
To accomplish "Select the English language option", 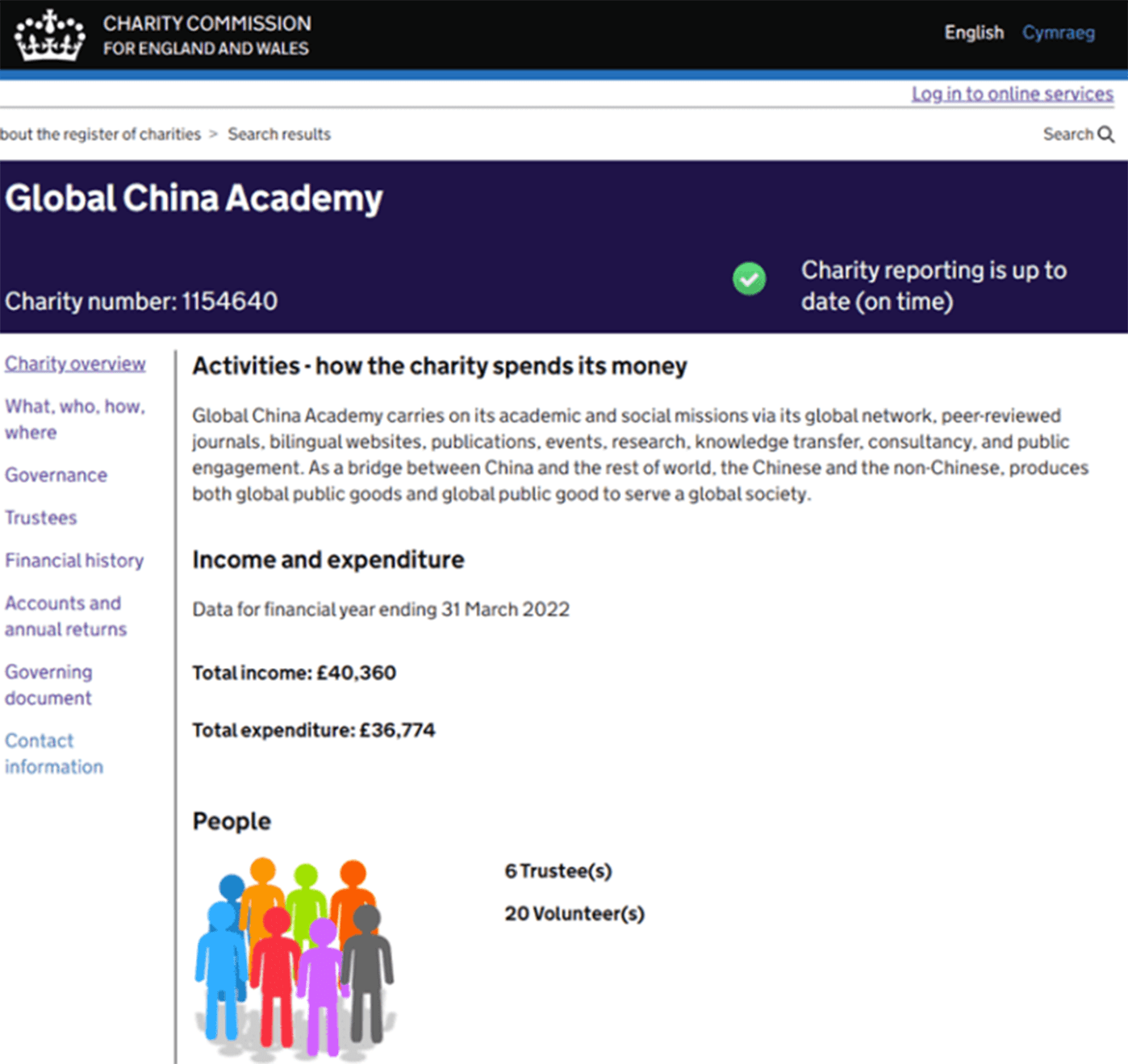I will tap(974, 33).
